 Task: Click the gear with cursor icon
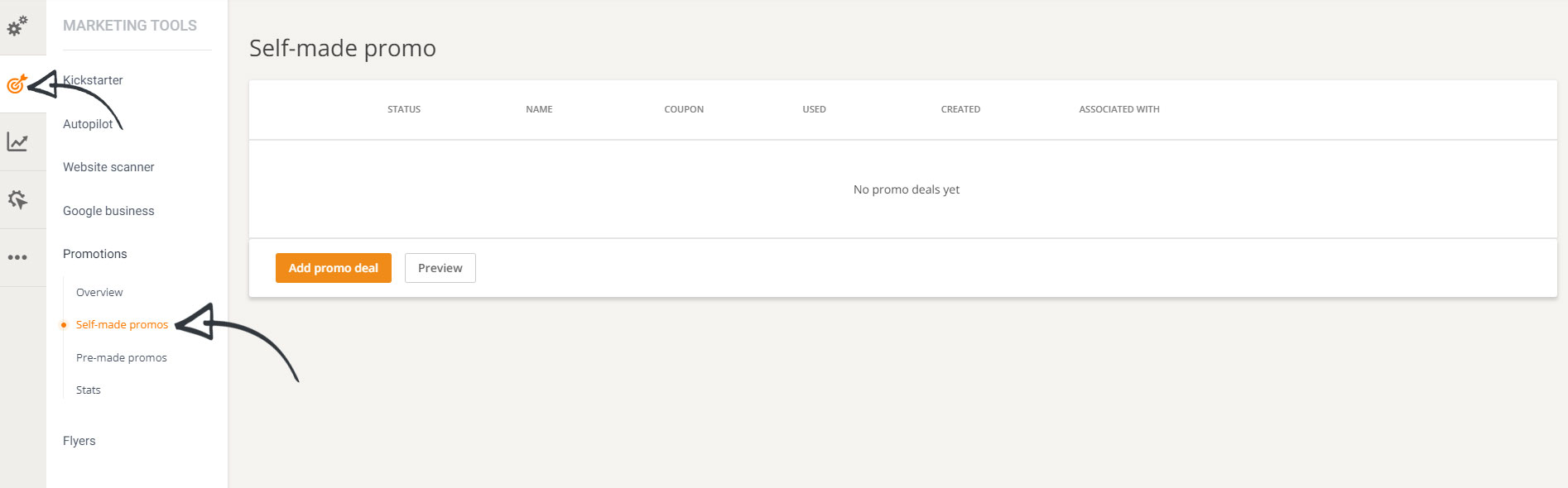coord(17,200)
